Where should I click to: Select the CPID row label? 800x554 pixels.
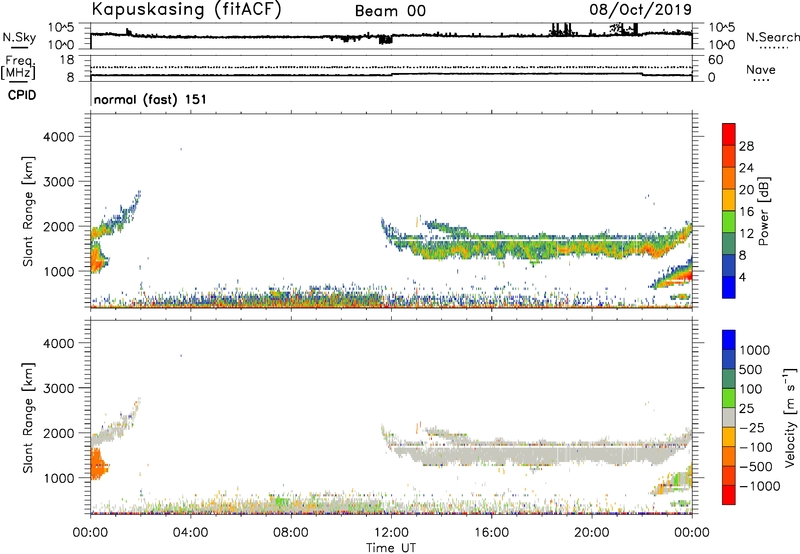[22, 95]
